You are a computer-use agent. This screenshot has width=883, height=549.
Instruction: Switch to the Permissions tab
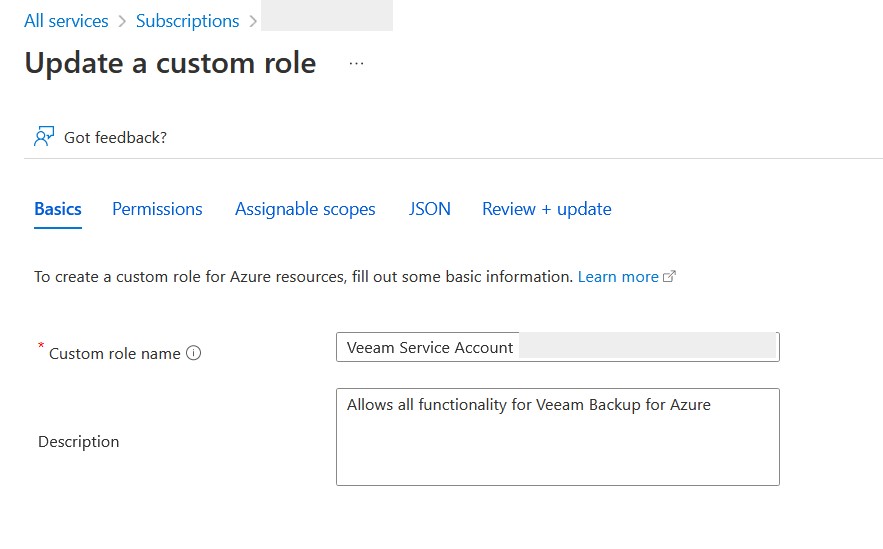pyautogui.click(x=157, y=209)
